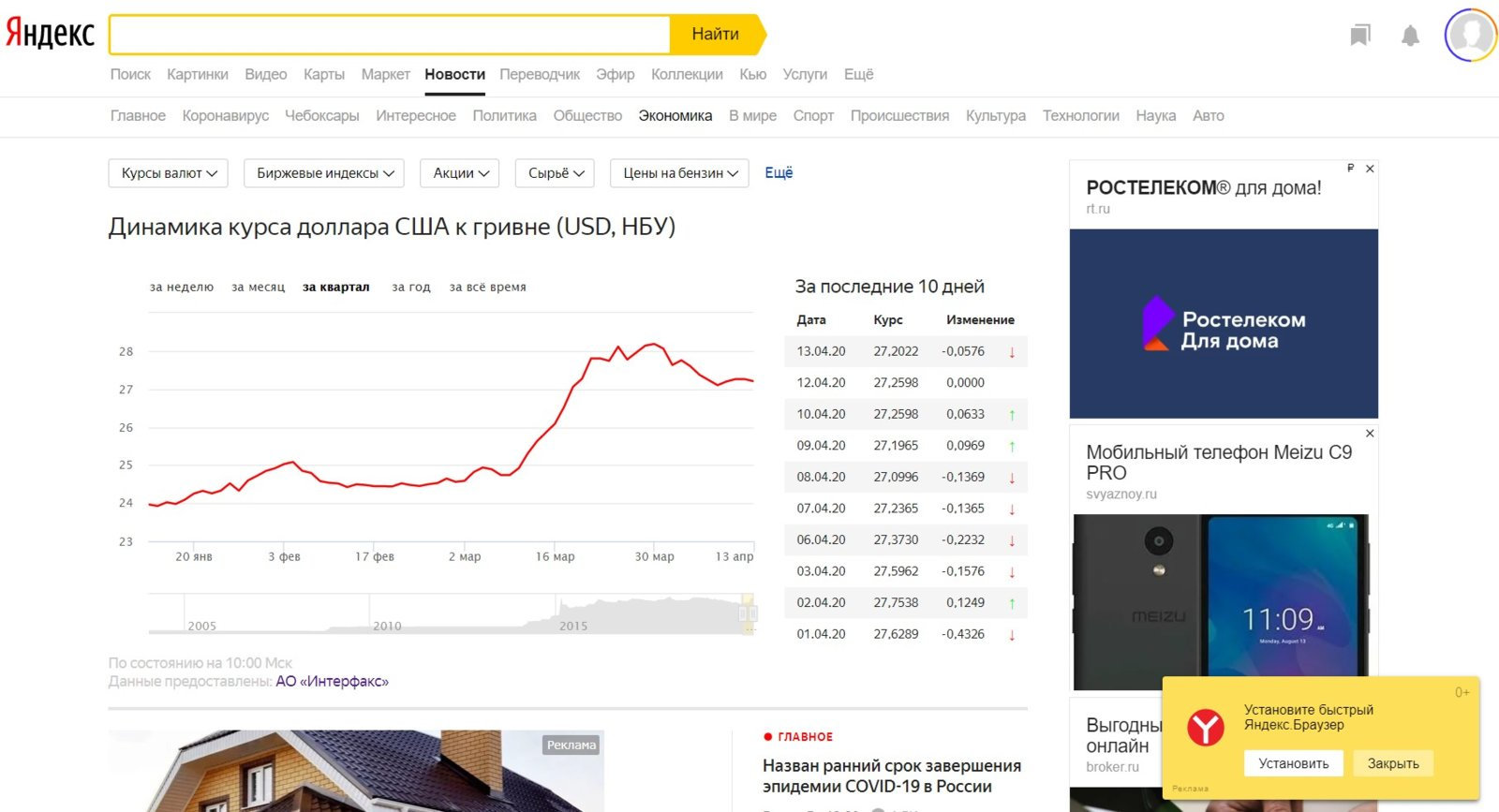The width and height of the screenshot is (1499, 812).
Task: Open the bookmarks collection icon
Action: tap(1360, 36)
